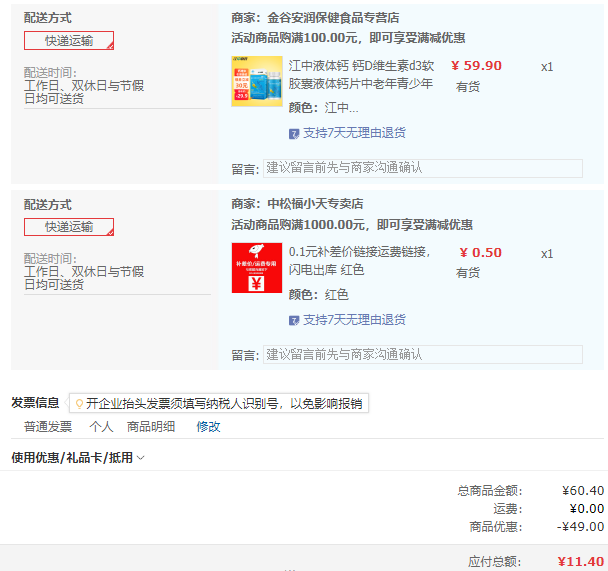Screen dimensions: 608x571
Task: Click 颜色: 江中... attribute text
Action: coord(324,108)
